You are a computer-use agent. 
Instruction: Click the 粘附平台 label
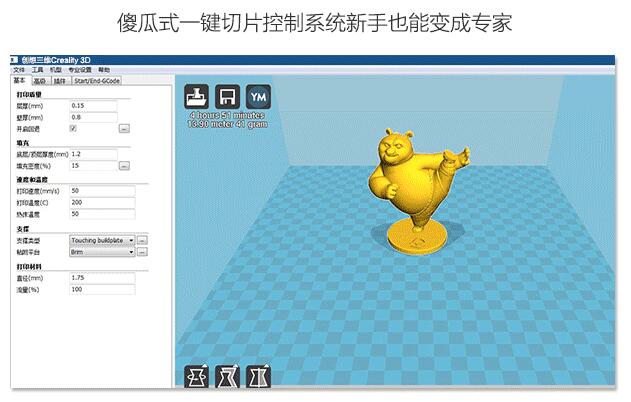click(x=28, y=252)
